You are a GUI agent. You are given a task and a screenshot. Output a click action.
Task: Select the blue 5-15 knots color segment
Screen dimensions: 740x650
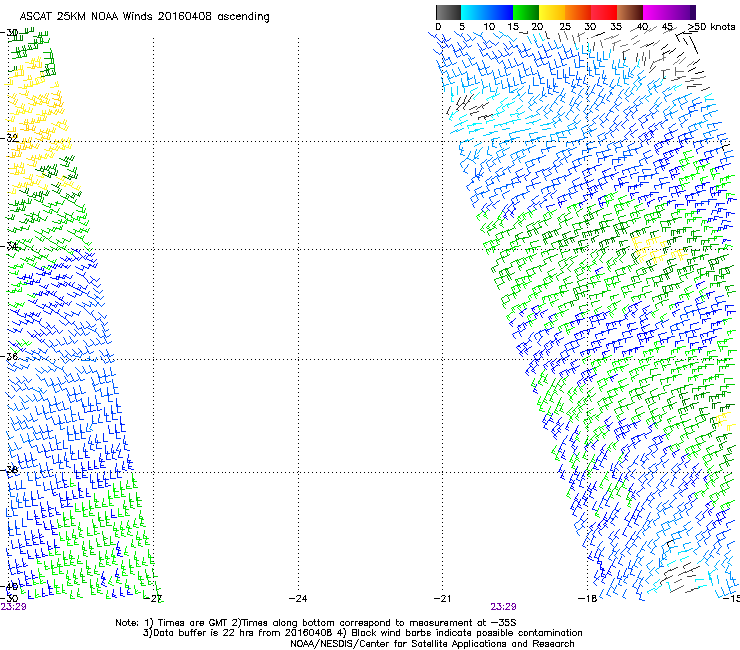487,12
